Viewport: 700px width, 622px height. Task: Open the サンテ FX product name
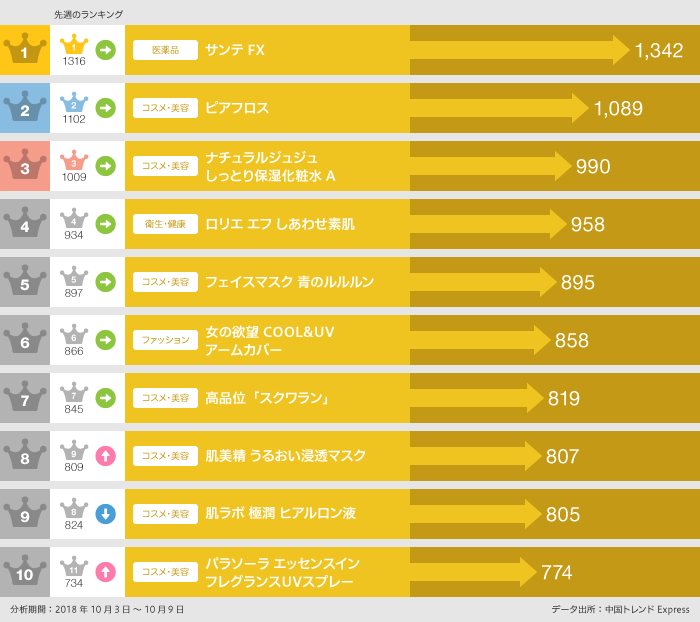[x=235, y=50]
